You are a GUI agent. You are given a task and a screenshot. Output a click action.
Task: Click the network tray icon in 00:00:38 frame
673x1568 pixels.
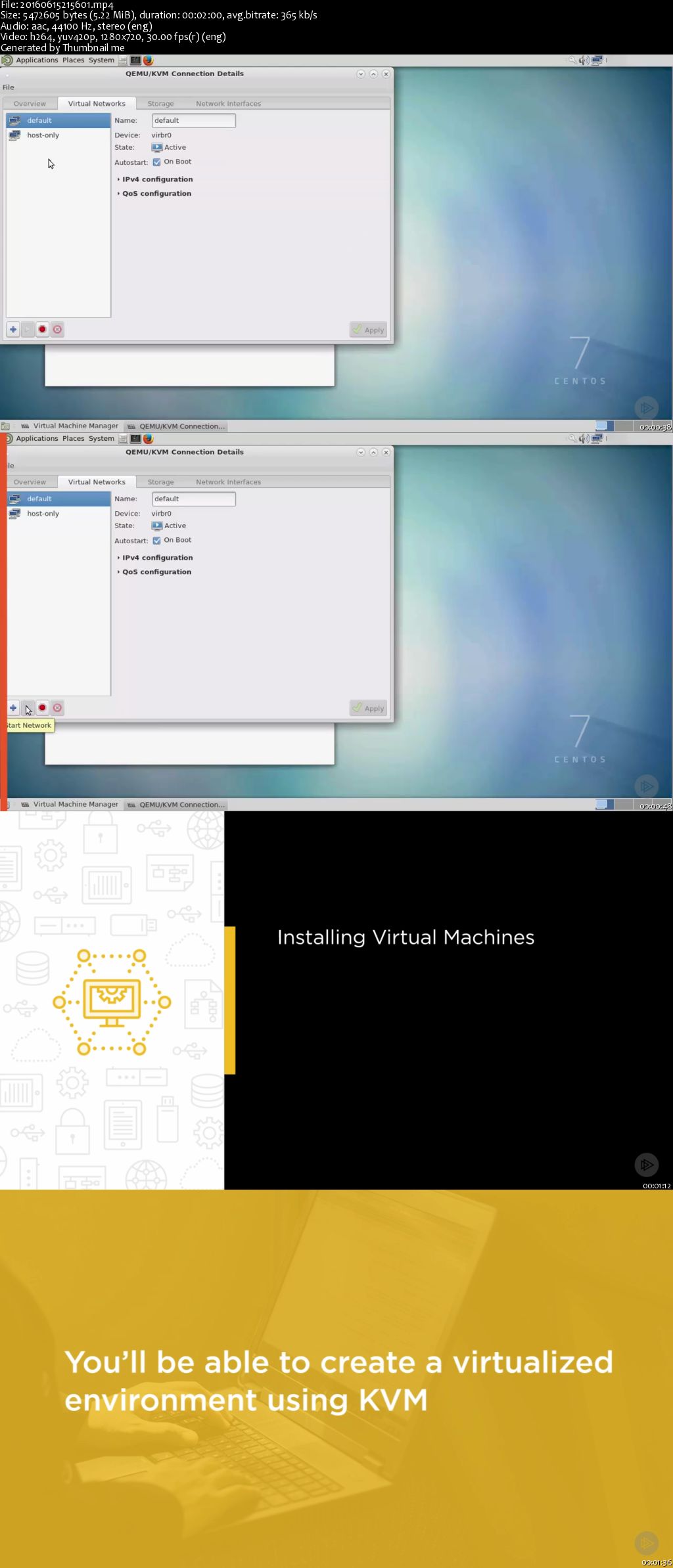tap(597, 60)
